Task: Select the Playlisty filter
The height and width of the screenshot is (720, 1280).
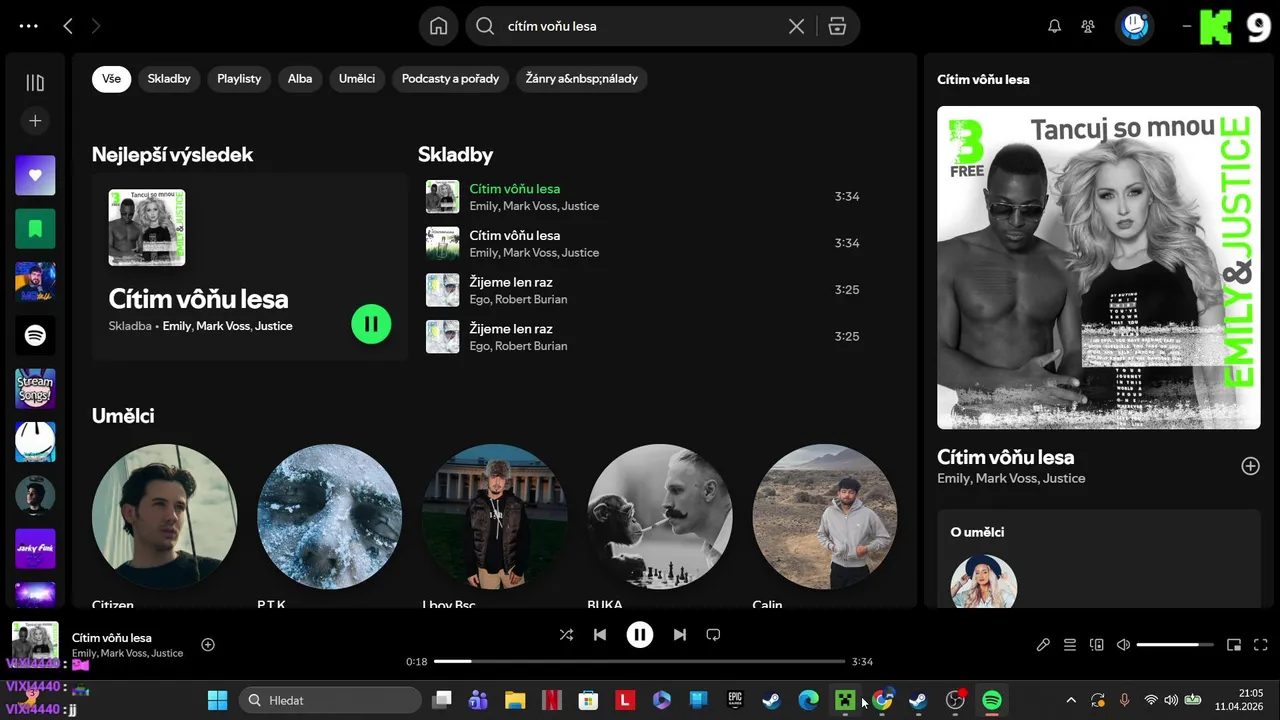Action: 239,79
